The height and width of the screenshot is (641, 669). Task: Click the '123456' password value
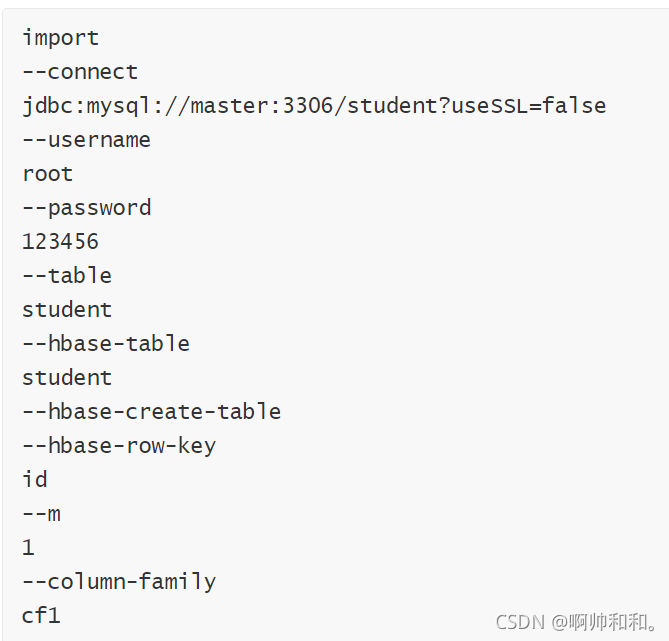[x=61, y=242]
